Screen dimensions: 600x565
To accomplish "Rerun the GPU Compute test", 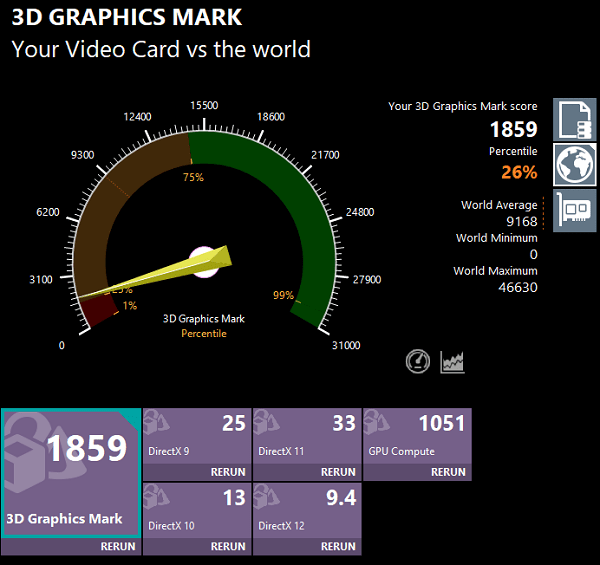I will [x=448, y=472].
